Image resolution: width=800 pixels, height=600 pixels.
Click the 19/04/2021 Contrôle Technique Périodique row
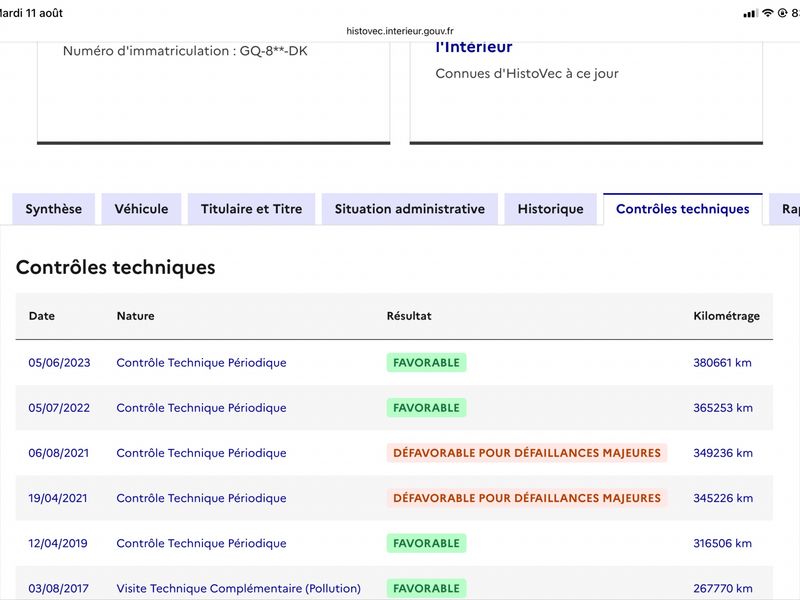(394, 498)
